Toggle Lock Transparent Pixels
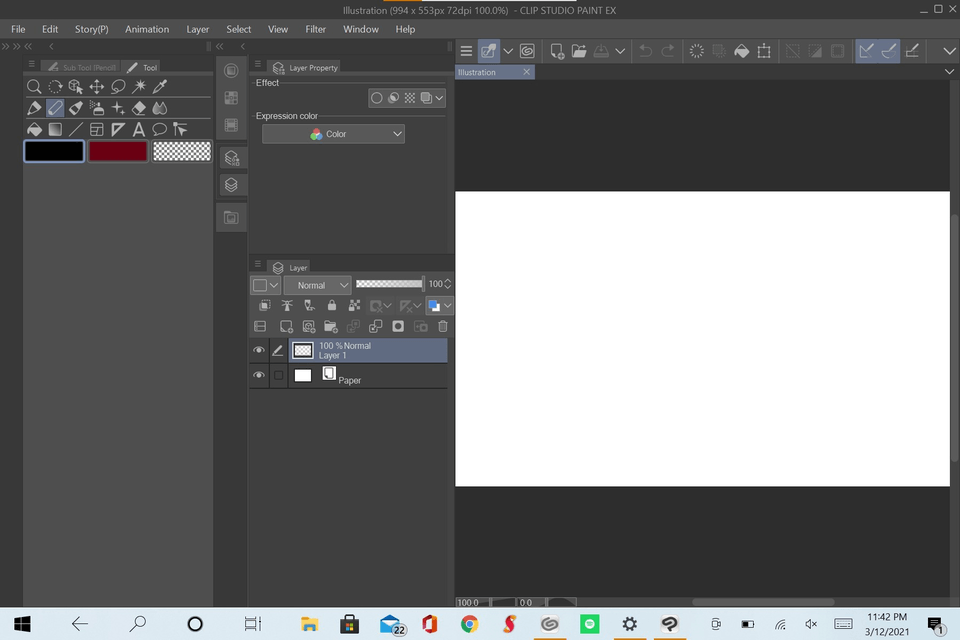960x640 pixels. [354, 305]
